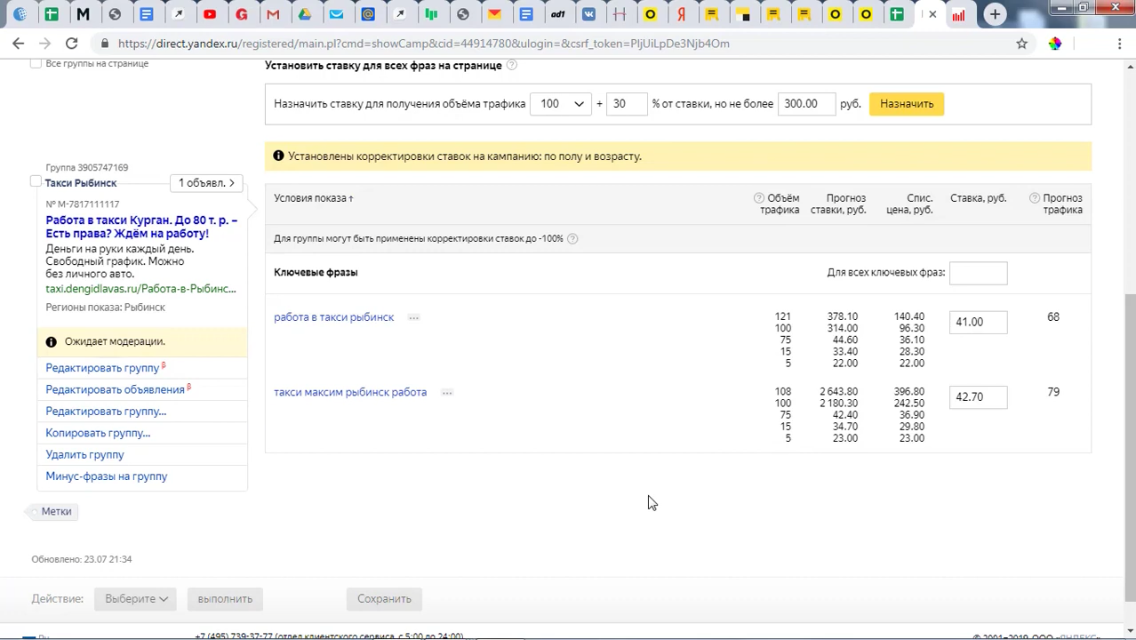The image size is (1136, 640).
Task: Click the Yandex Direct address bar URL
Action: [x=424, y=43]
